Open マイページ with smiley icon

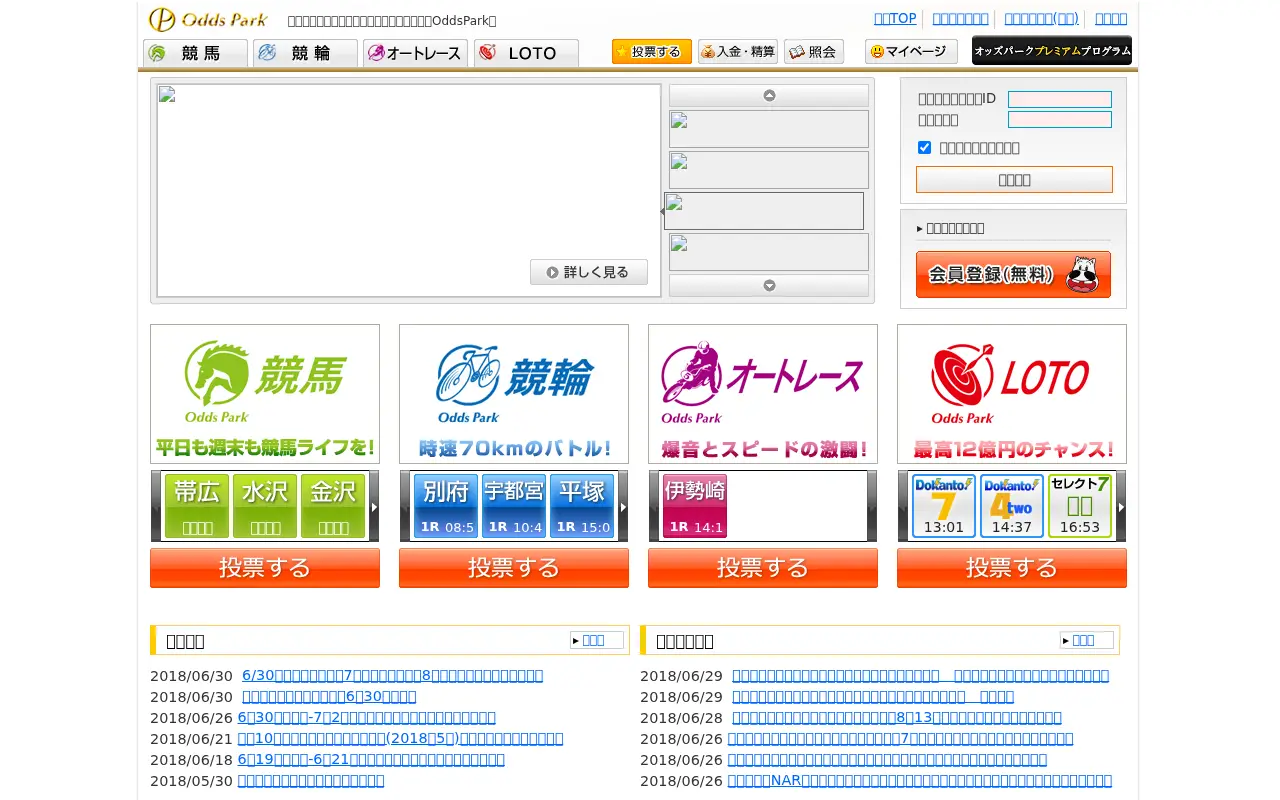[x=911, y=51]
